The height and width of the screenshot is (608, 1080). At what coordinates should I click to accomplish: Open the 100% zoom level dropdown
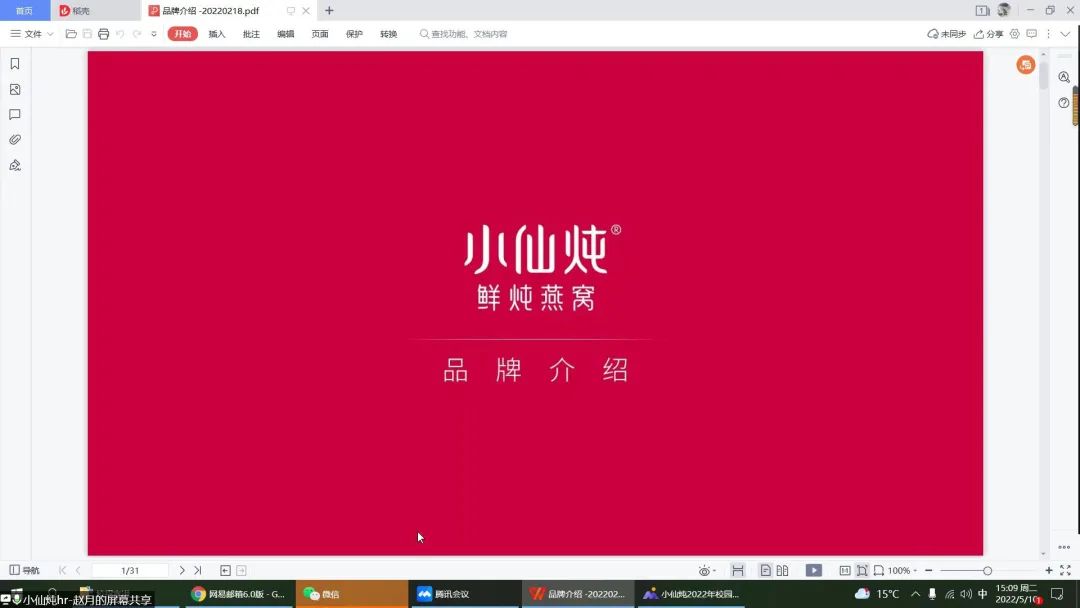click(903, 571)
